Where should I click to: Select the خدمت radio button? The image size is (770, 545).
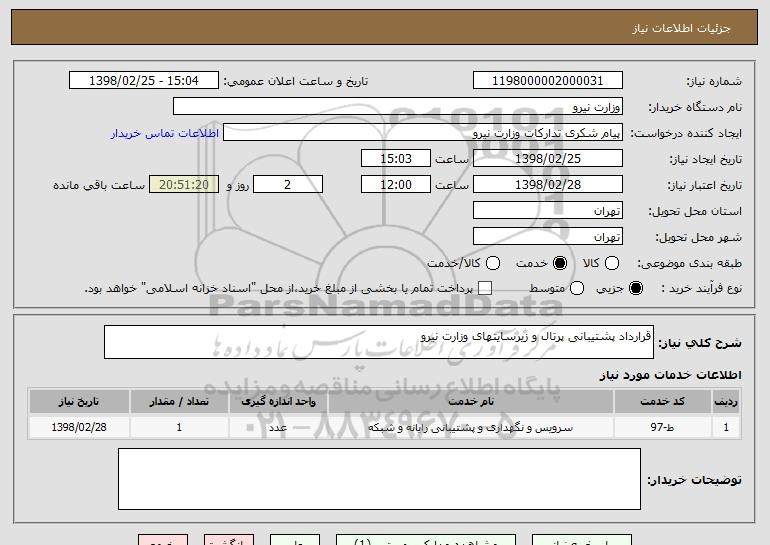tap(560, 263)
